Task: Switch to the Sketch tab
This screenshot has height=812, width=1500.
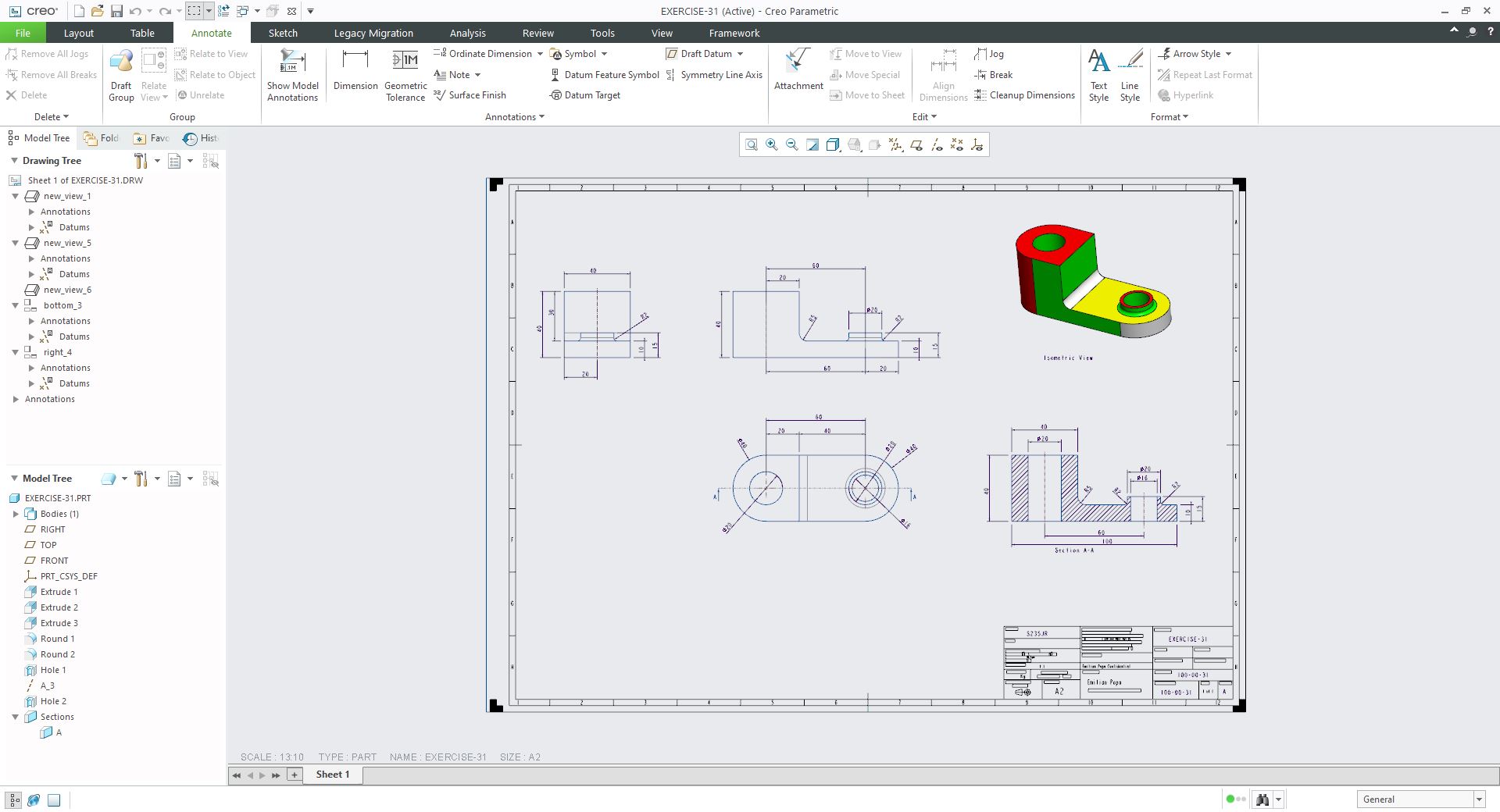Action: (x=283, y=33)
